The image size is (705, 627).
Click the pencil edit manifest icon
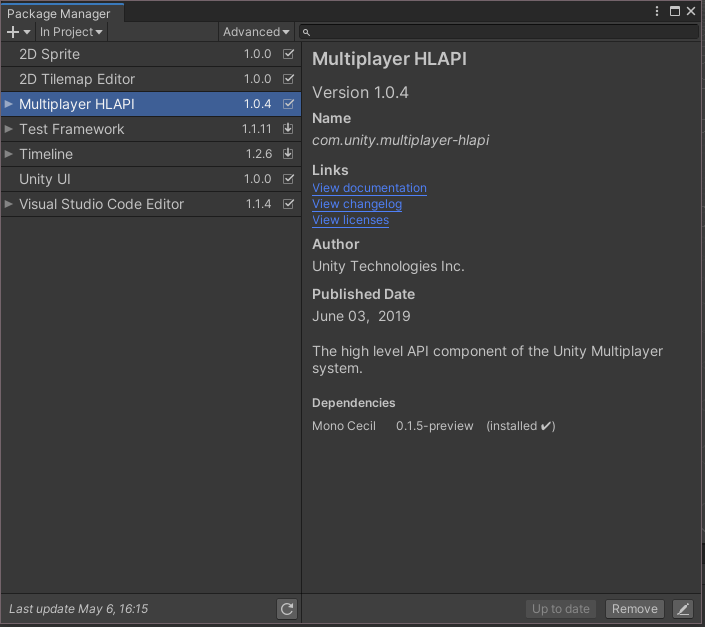[x=683, y=609]
